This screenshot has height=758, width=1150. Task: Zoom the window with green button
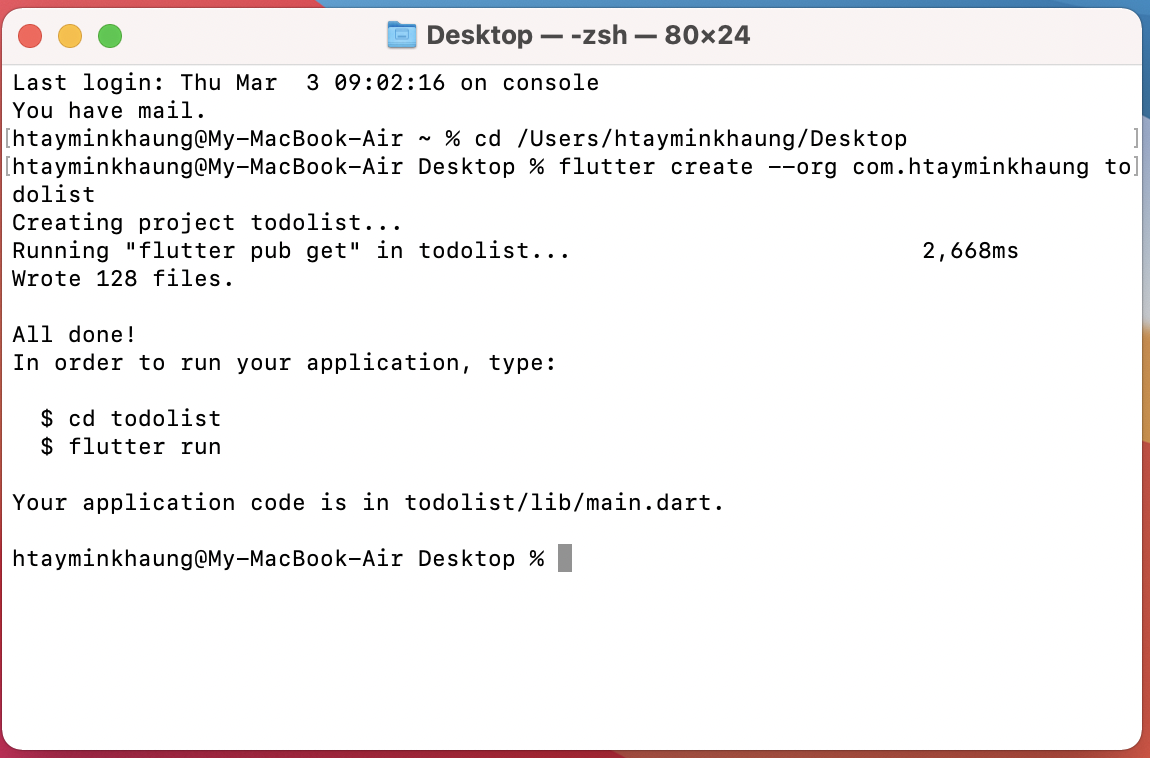[x=109, y=37]
